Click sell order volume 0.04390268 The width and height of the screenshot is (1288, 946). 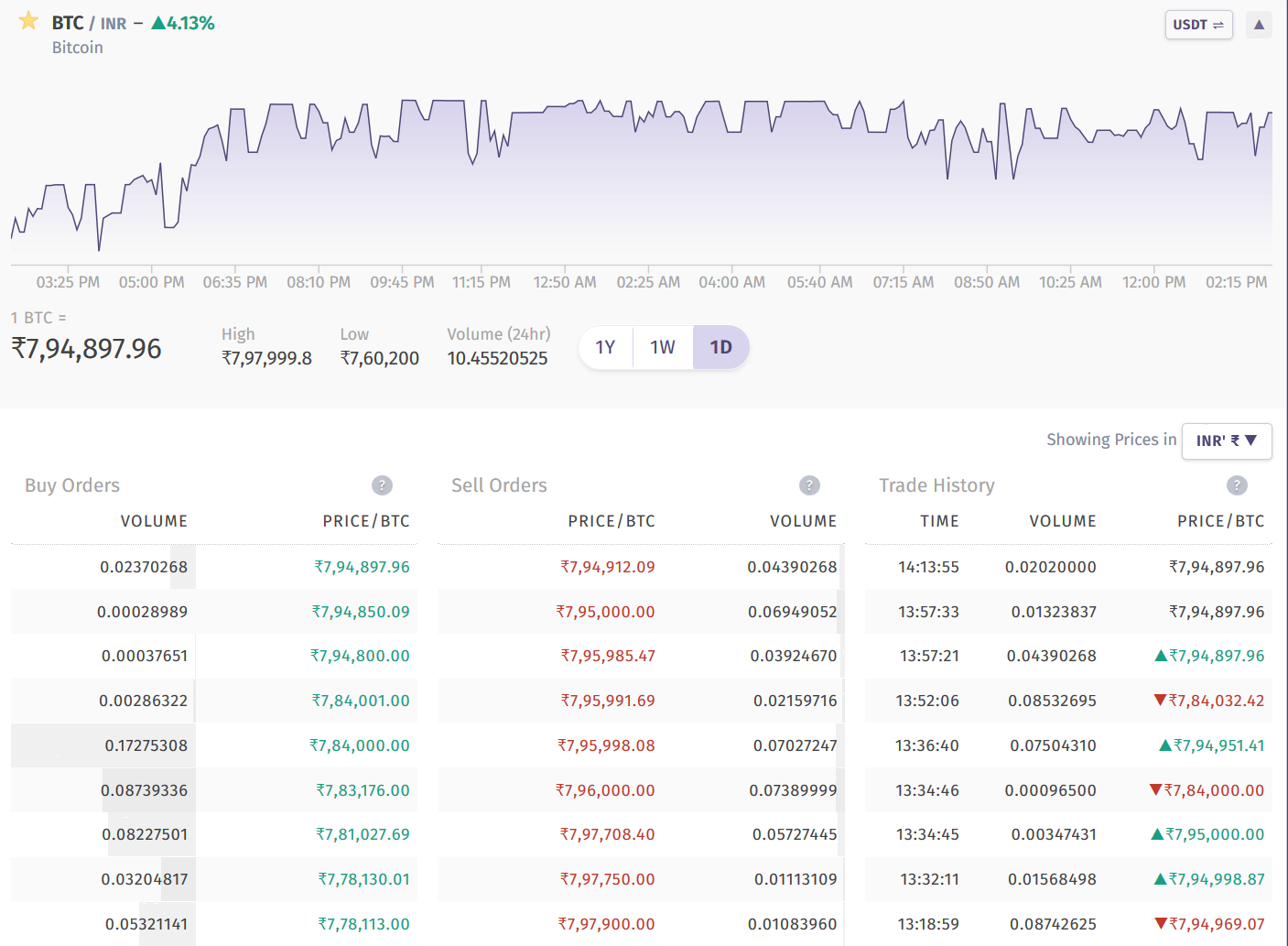pyautogui.click(x=792, y=567)
